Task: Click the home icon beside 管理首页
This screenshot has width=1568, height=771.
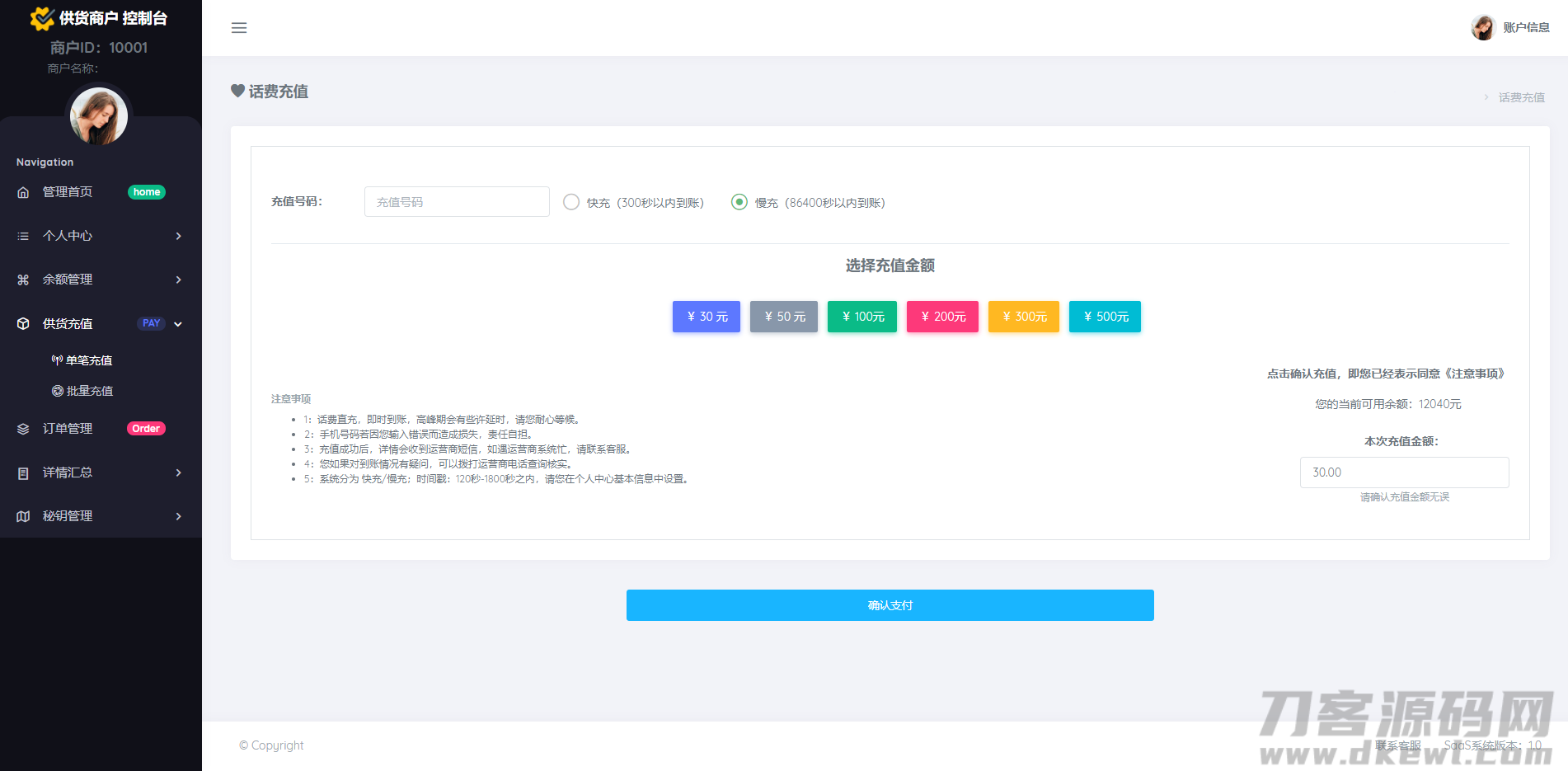Action: pos(23,192)
